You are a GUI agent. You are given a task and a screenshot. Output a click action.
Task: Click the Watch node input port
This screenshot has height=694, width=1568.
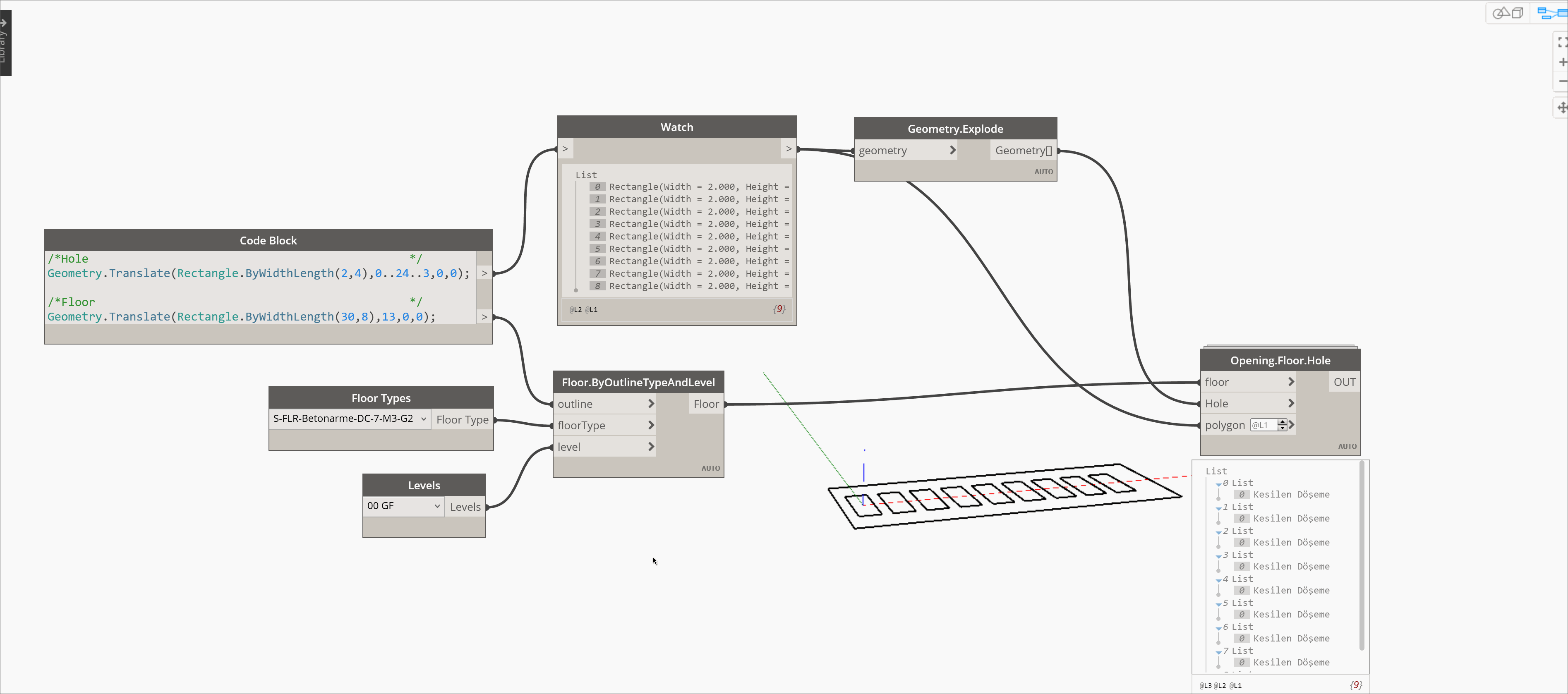coord(566,148)
